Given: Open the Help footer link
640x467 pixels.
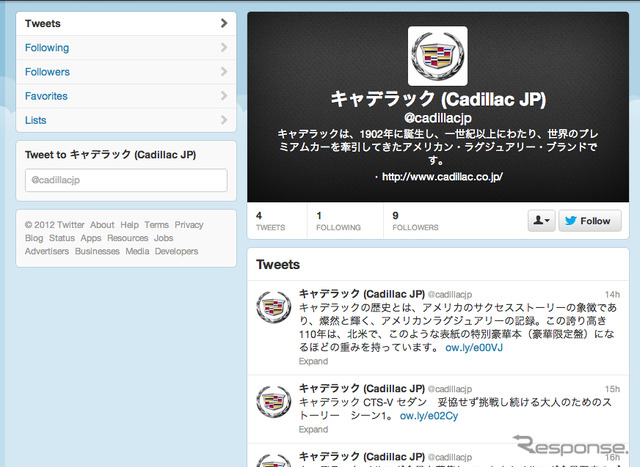Looking at the screenshot, I should [x=129, y=225].
